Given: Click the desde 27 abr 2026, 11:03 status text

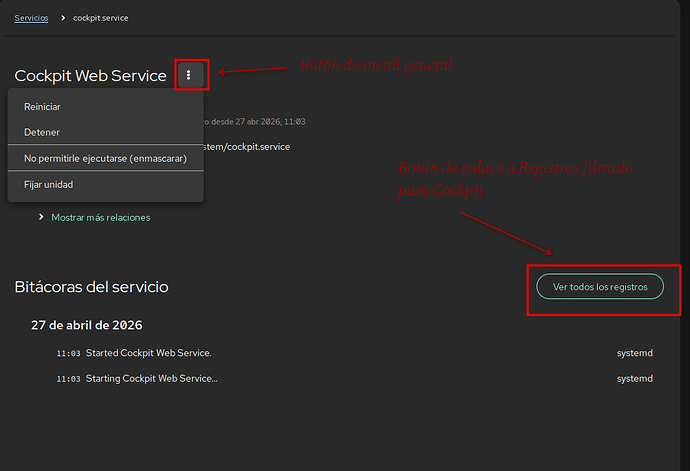Looking at the screenshot, I should (258, 121).
